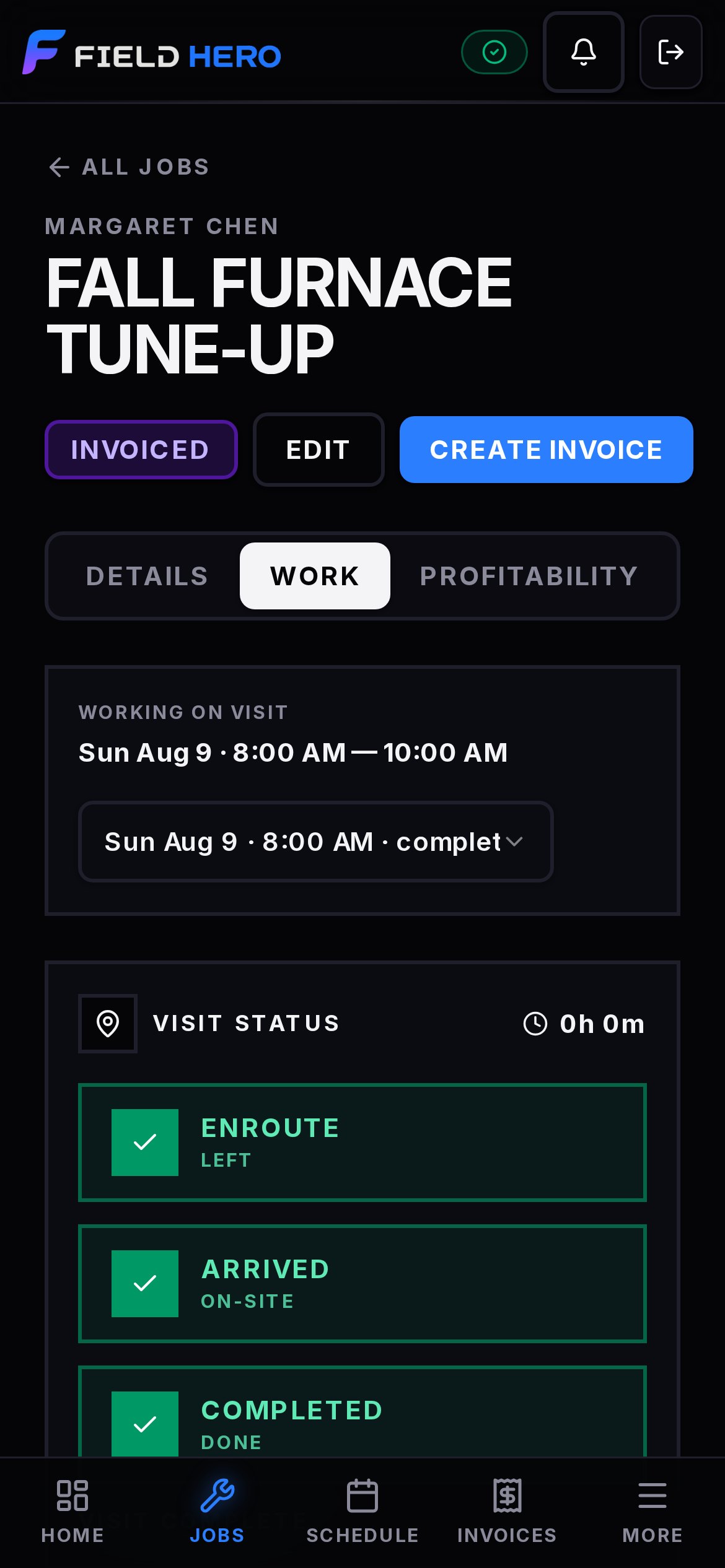Click the location pin icon by Visit Status

108,1024
